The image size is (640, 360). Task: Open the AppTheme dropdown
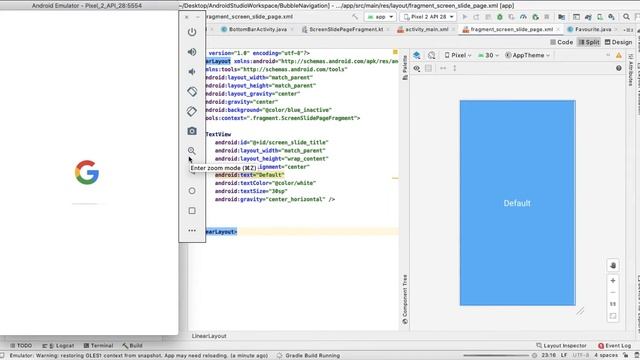[x=527, y=55]
